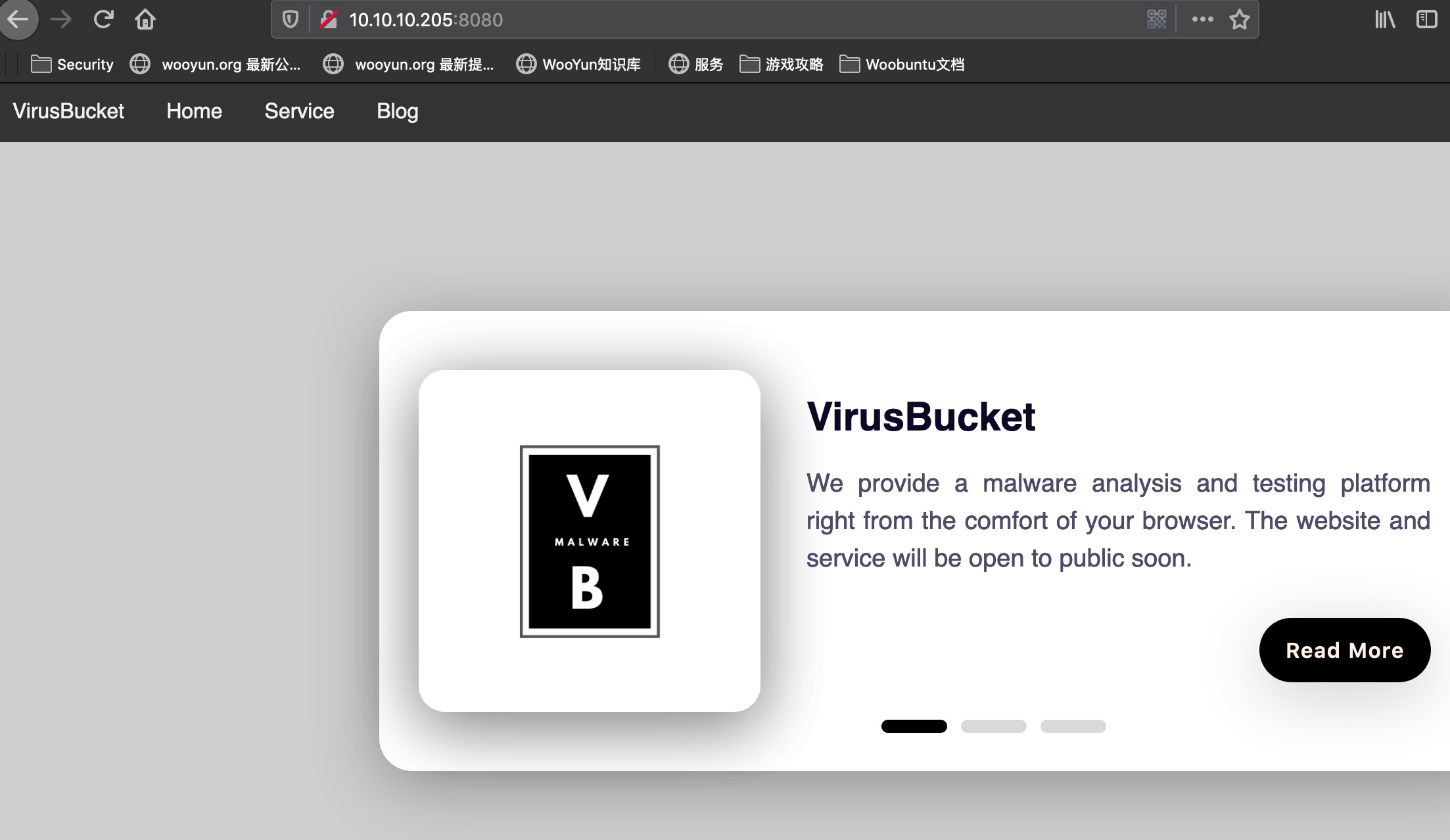Screen dimensions: 1450x840
Task: Click the browser back arrow button
Action: click(18, 19)
